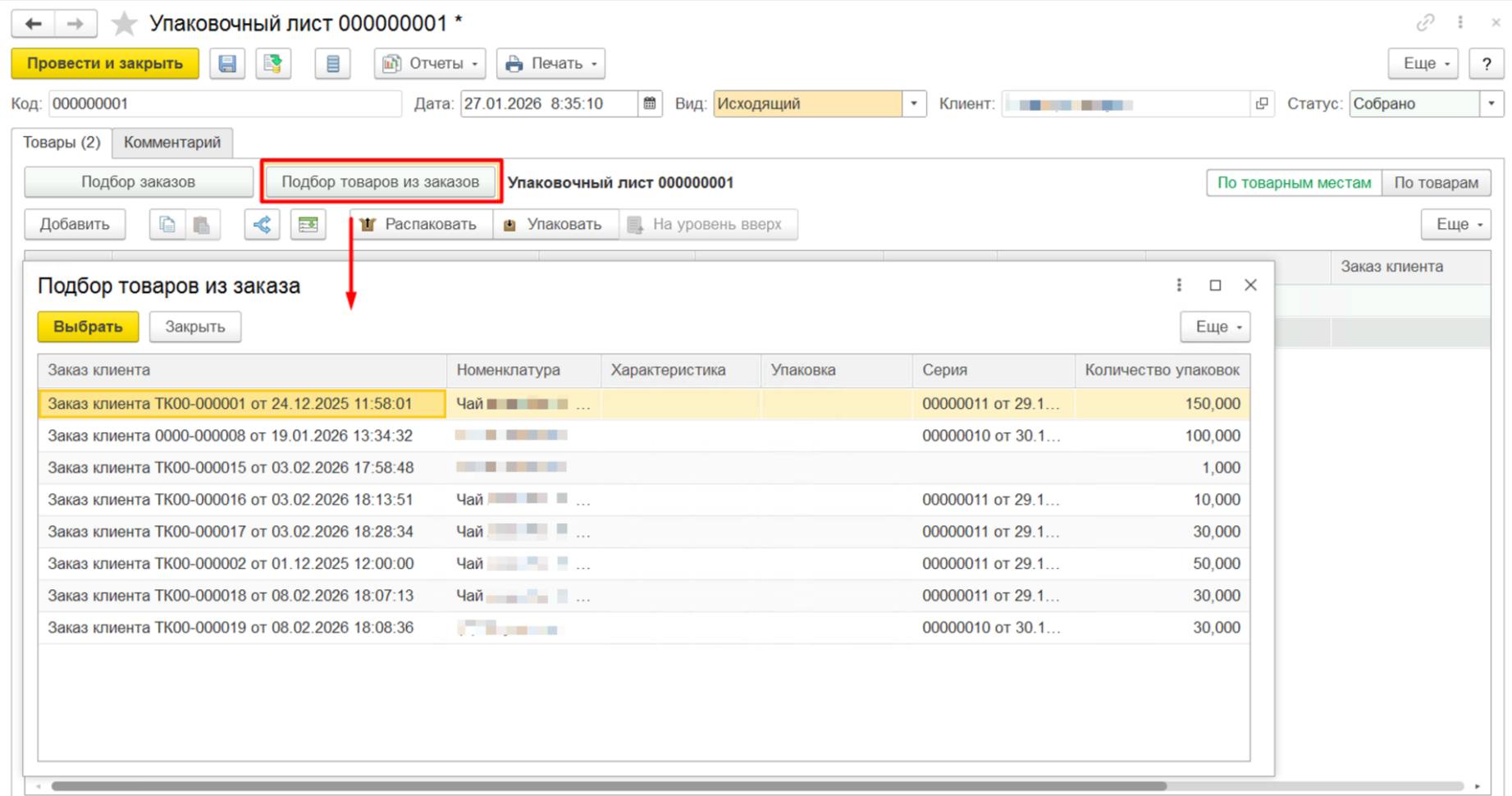This screenshot has height=796, width=1512.
Task: Open document structure list icon
Action: coord(332,63)
